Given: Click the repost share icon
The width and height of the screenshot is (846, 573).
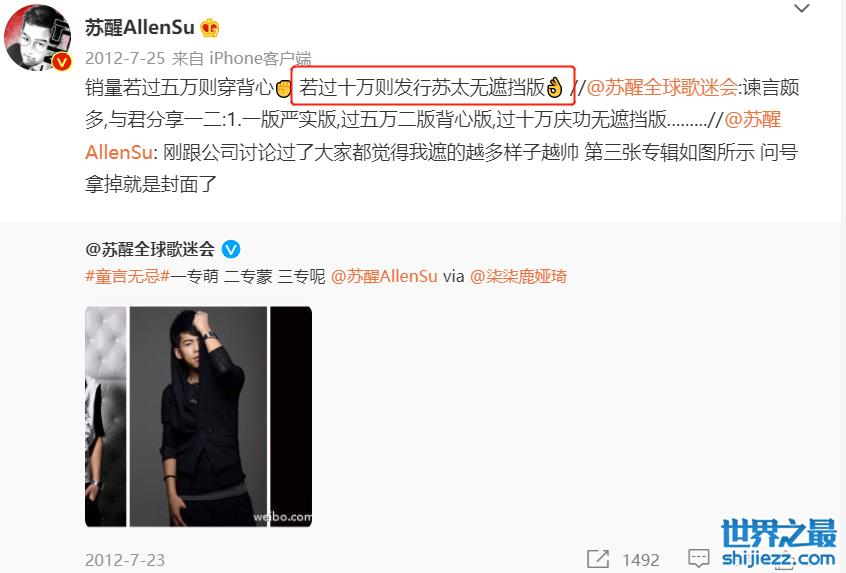Looking at the screenshot, I should click(598, 559).
